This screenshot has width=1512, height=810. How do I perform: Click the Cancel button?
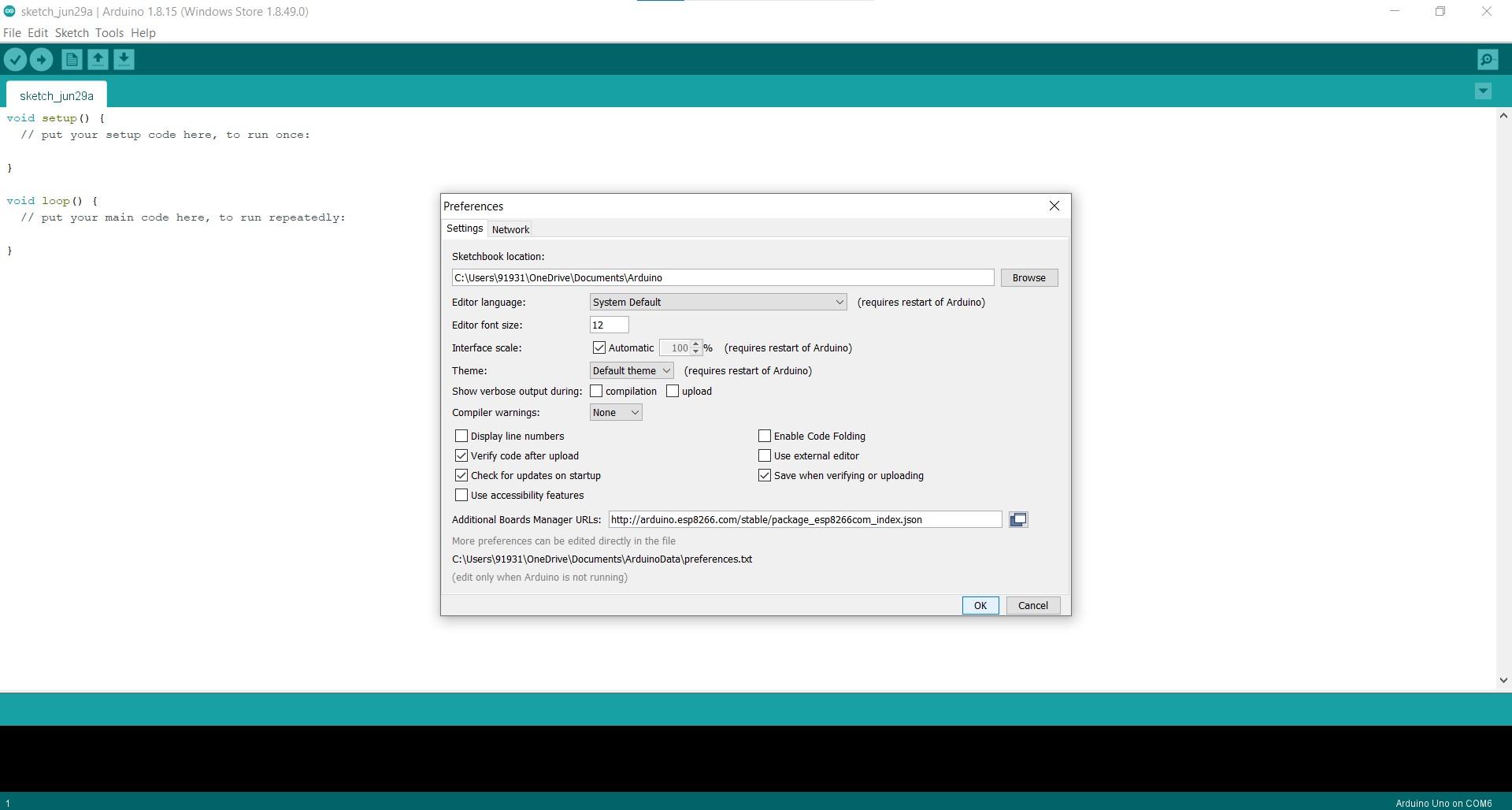pos(1033,605)
